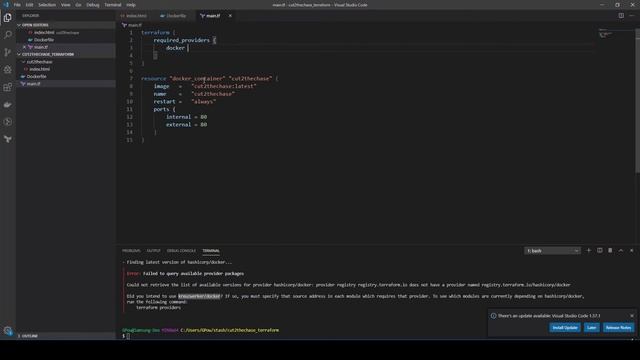Switch to the Problems panel tab

(x=131, y=251)
